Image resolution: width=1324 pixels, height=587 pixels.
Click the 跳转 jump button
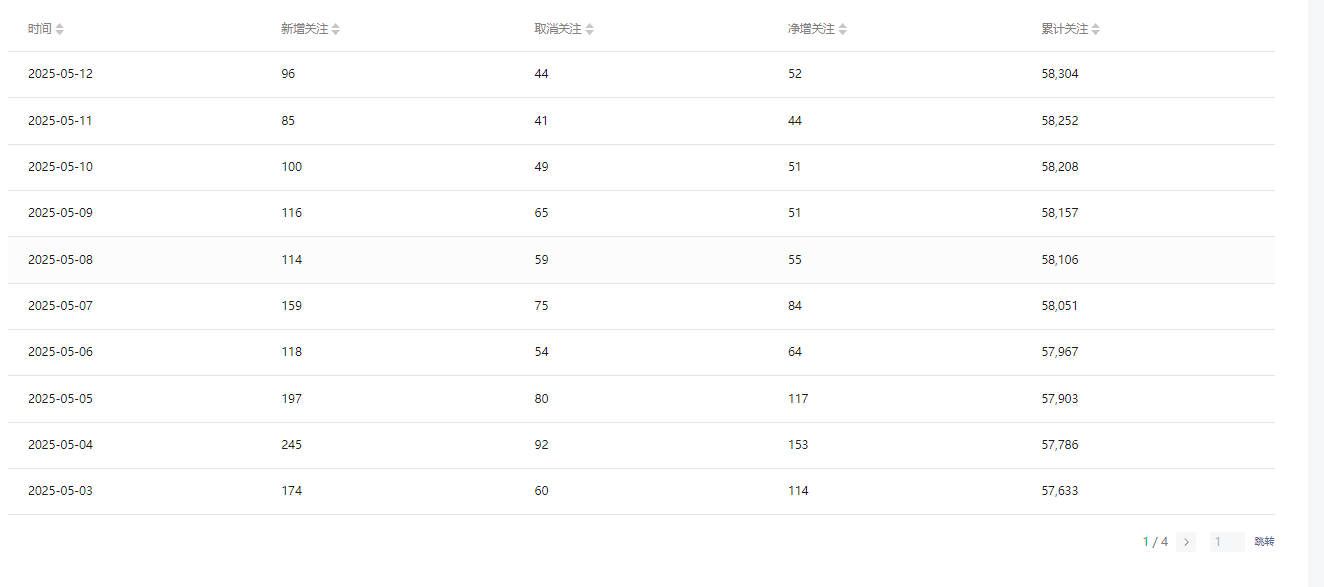coord(1265,542)
